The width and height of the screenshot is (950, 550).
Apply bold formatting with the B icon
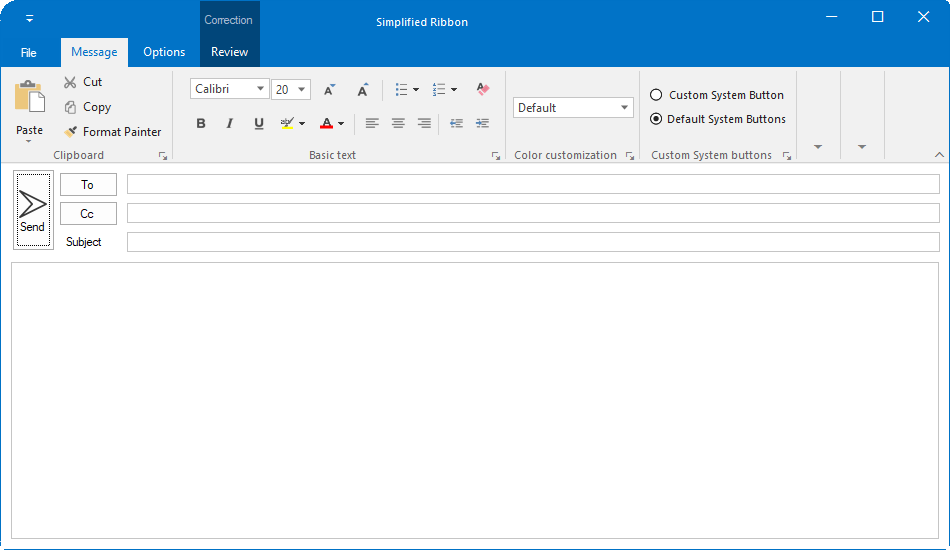201,123
